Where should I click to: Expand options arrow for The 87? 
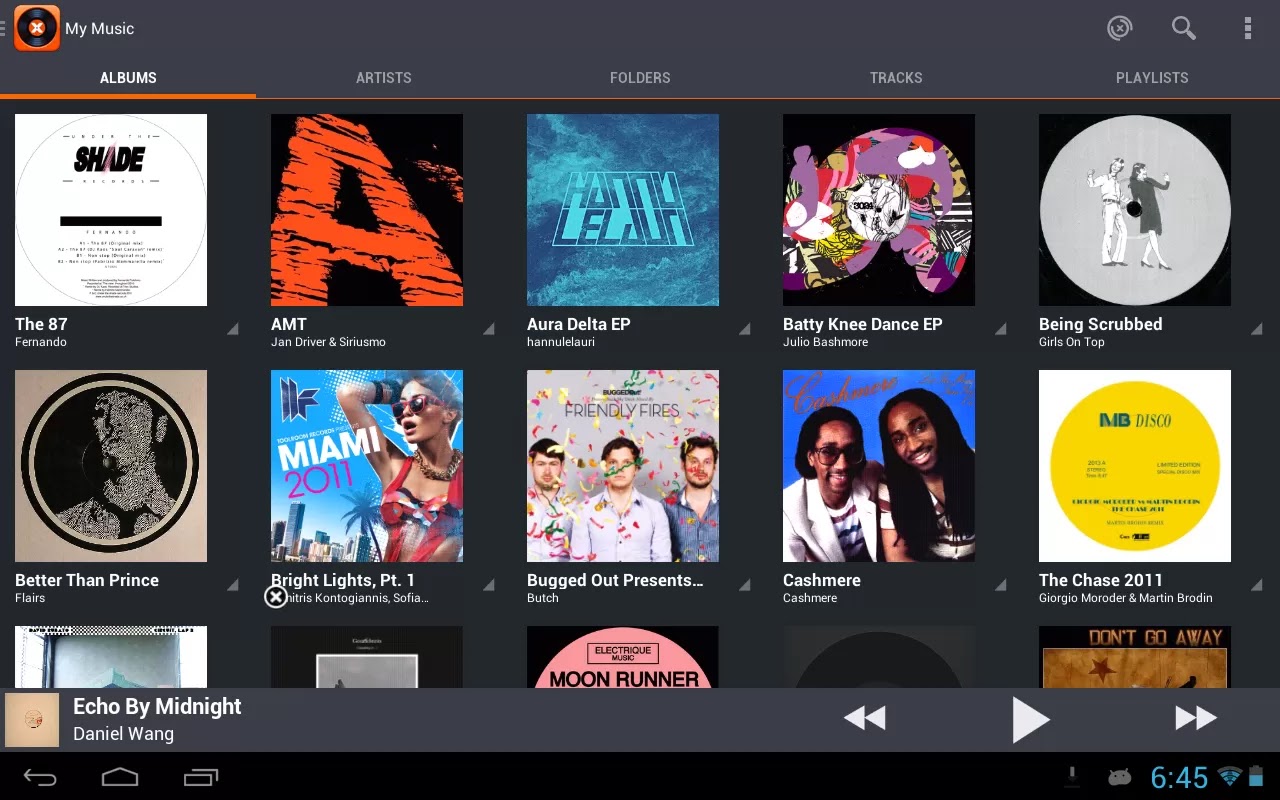click(x=233, y=329)
